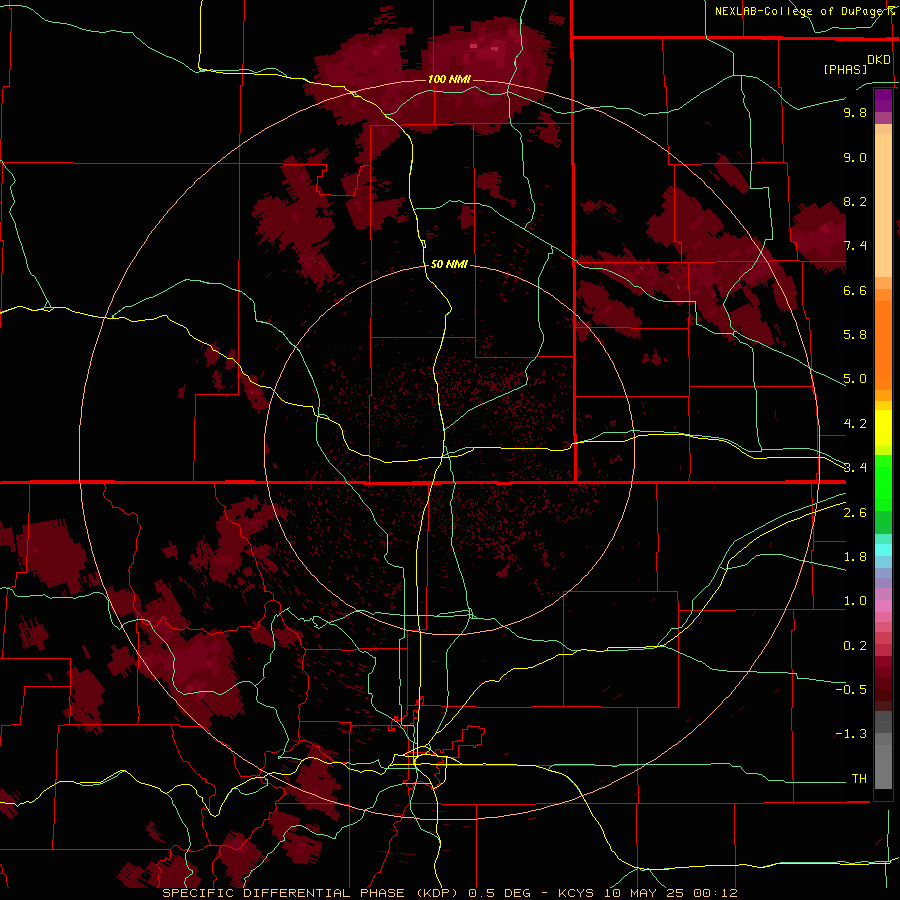Pick the large peach band in color bar
The image size is (900, 900).
click(x=883, y=205)
